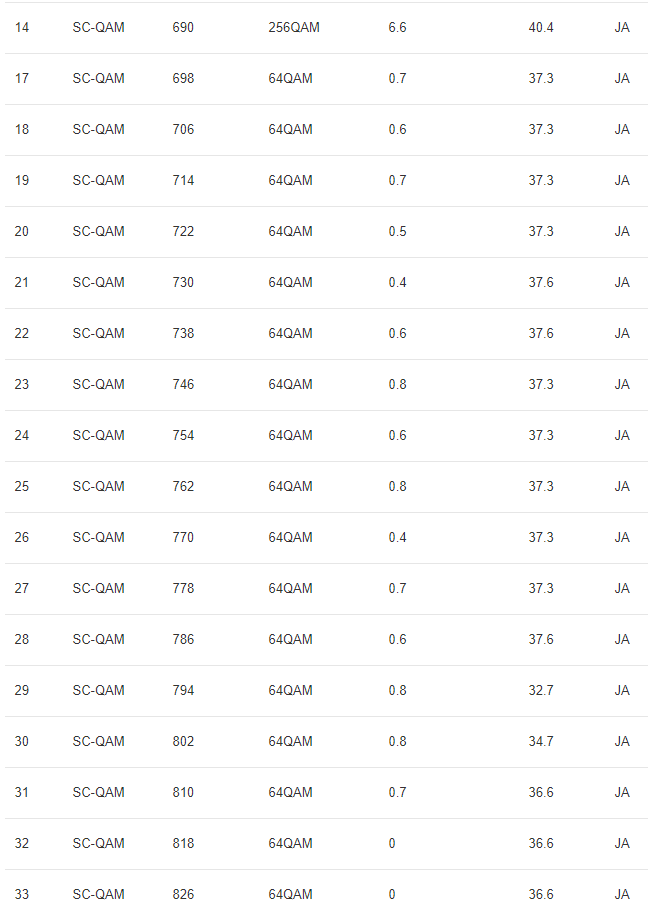Screen dimensions: 648x908
Task: Select the frequency 714 entry
Action: (183, 180)
